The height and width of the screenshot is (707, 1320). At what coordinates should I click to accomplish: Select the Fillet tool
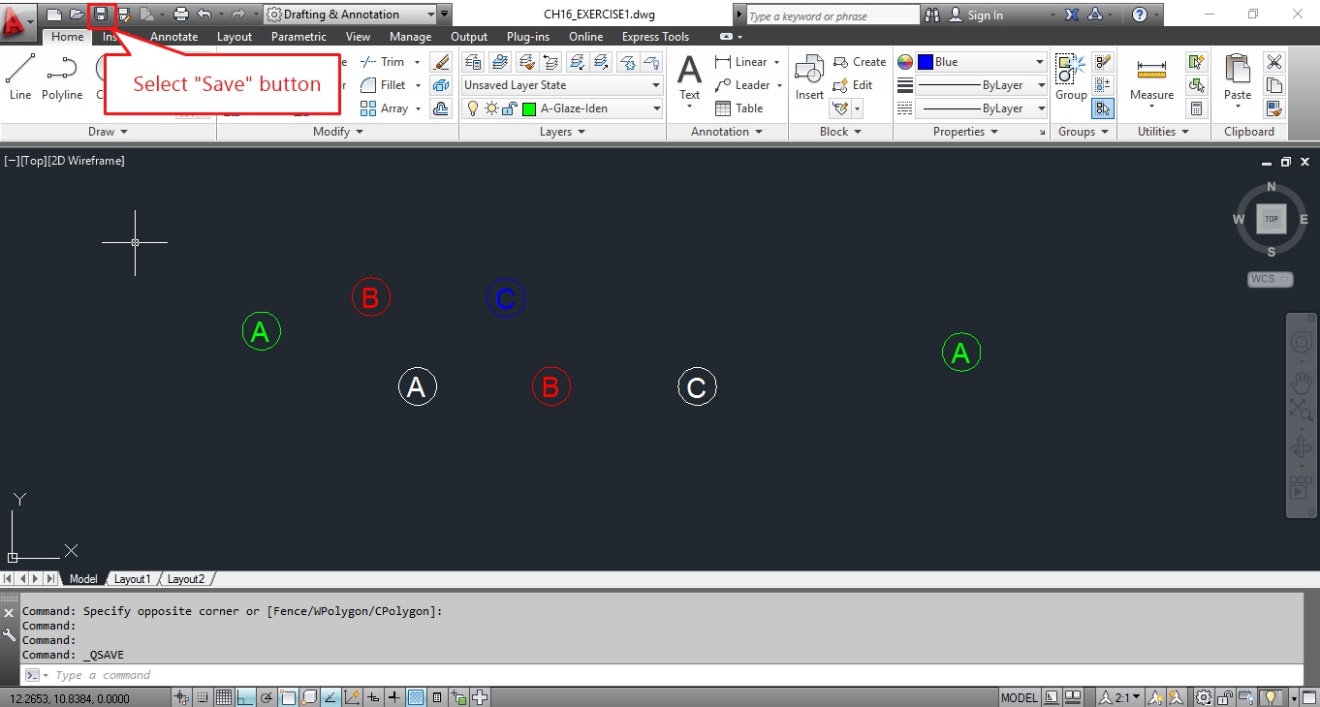tap(385, 85)
